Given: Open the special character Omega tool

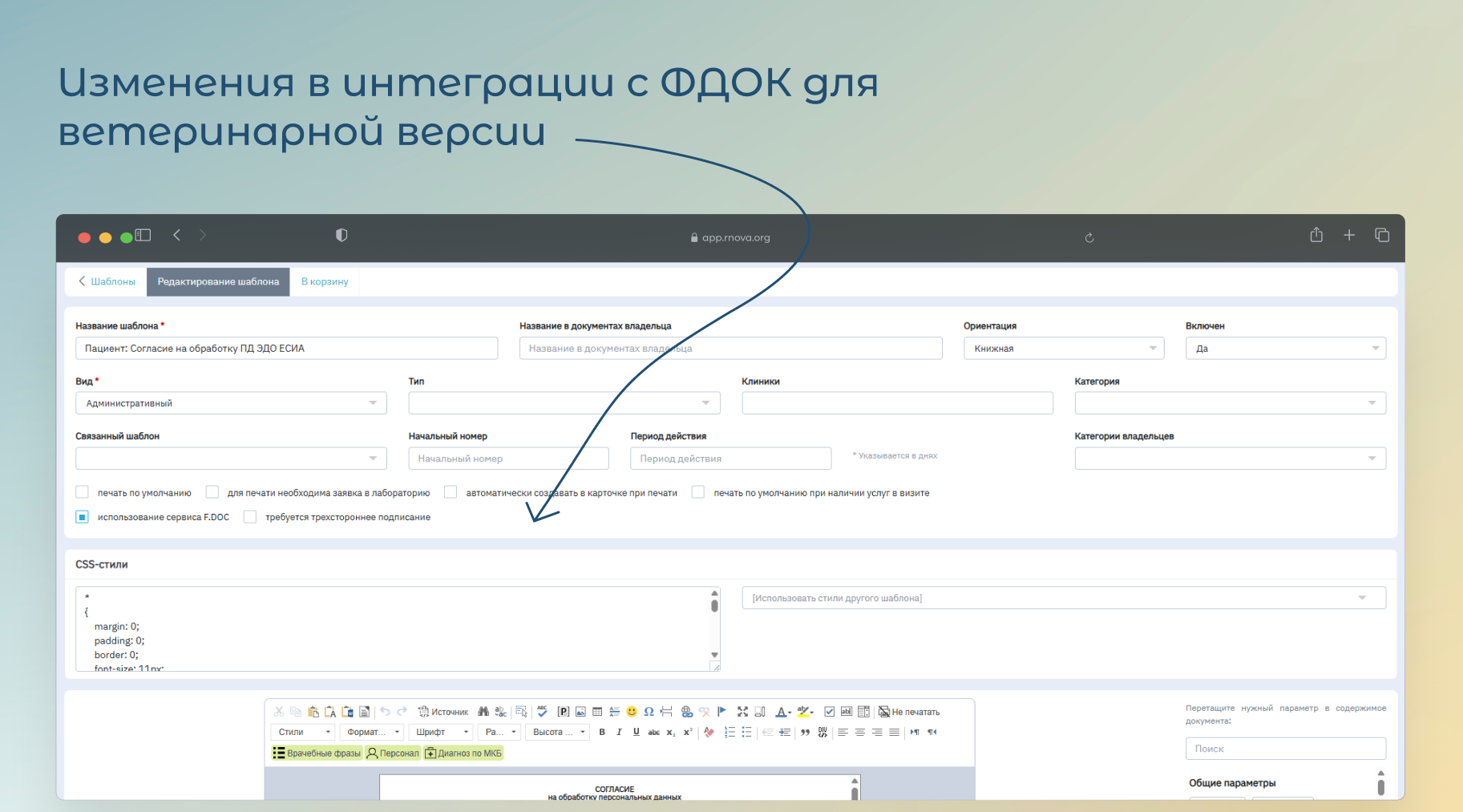Looking at the screenshot, I should click(649, 712).
